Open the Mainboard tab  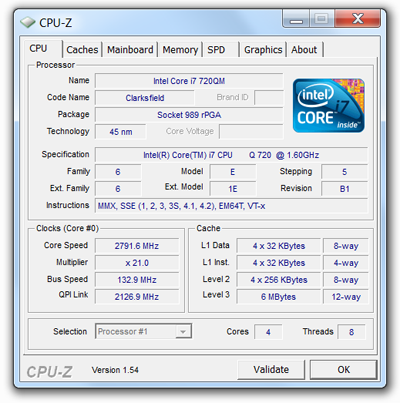click(130, 50)
